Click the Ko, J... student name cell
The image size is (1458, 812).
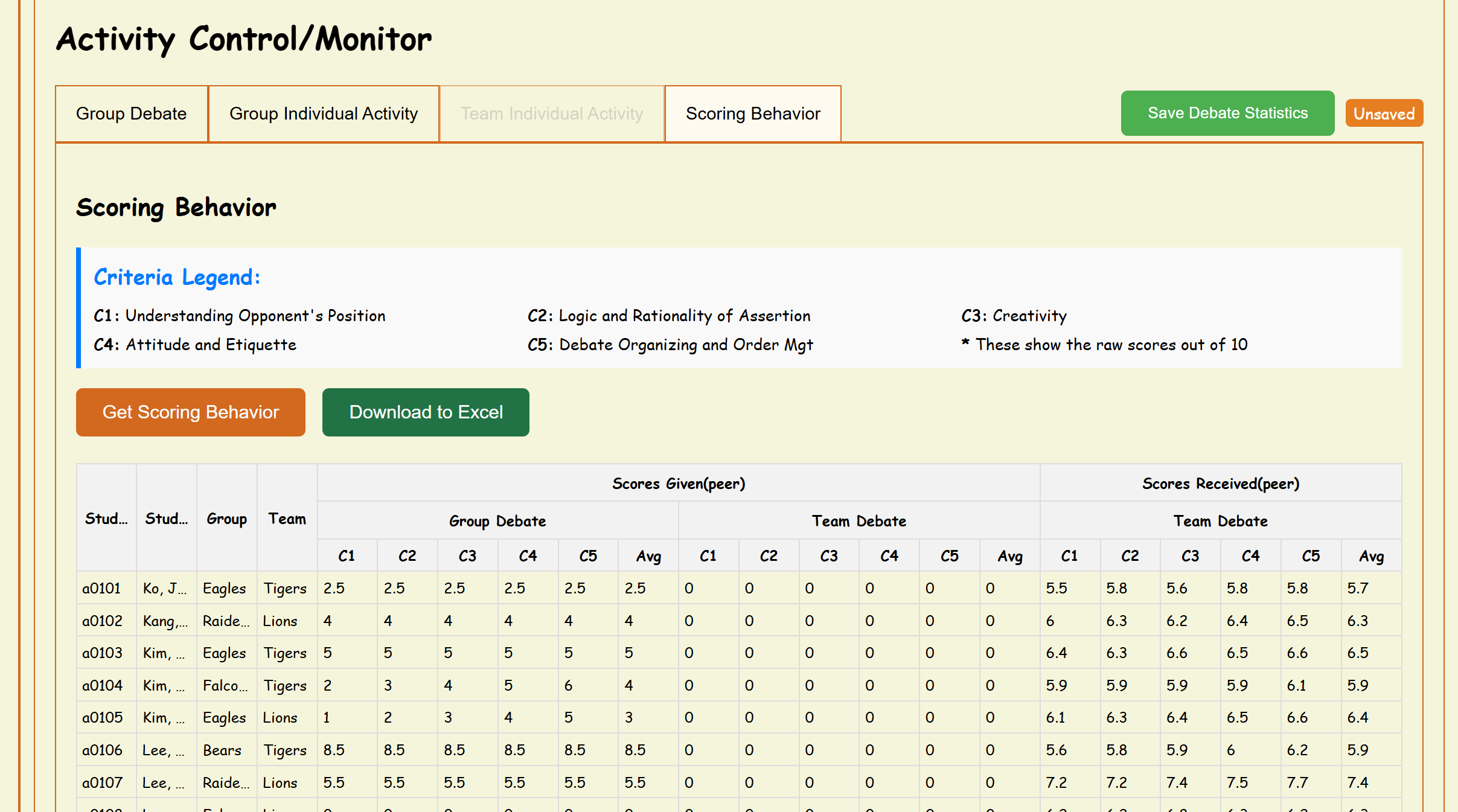(165, 588)
